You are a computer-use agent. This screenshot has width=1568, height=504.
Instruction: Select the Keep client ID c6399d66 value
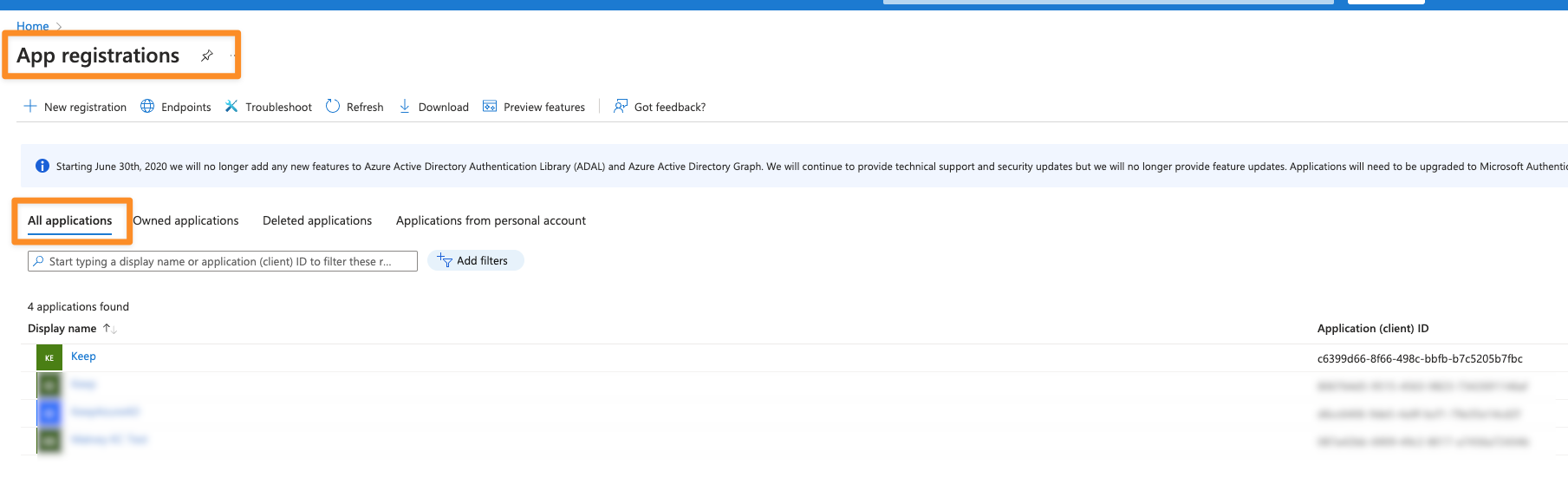coord(1420,358)
